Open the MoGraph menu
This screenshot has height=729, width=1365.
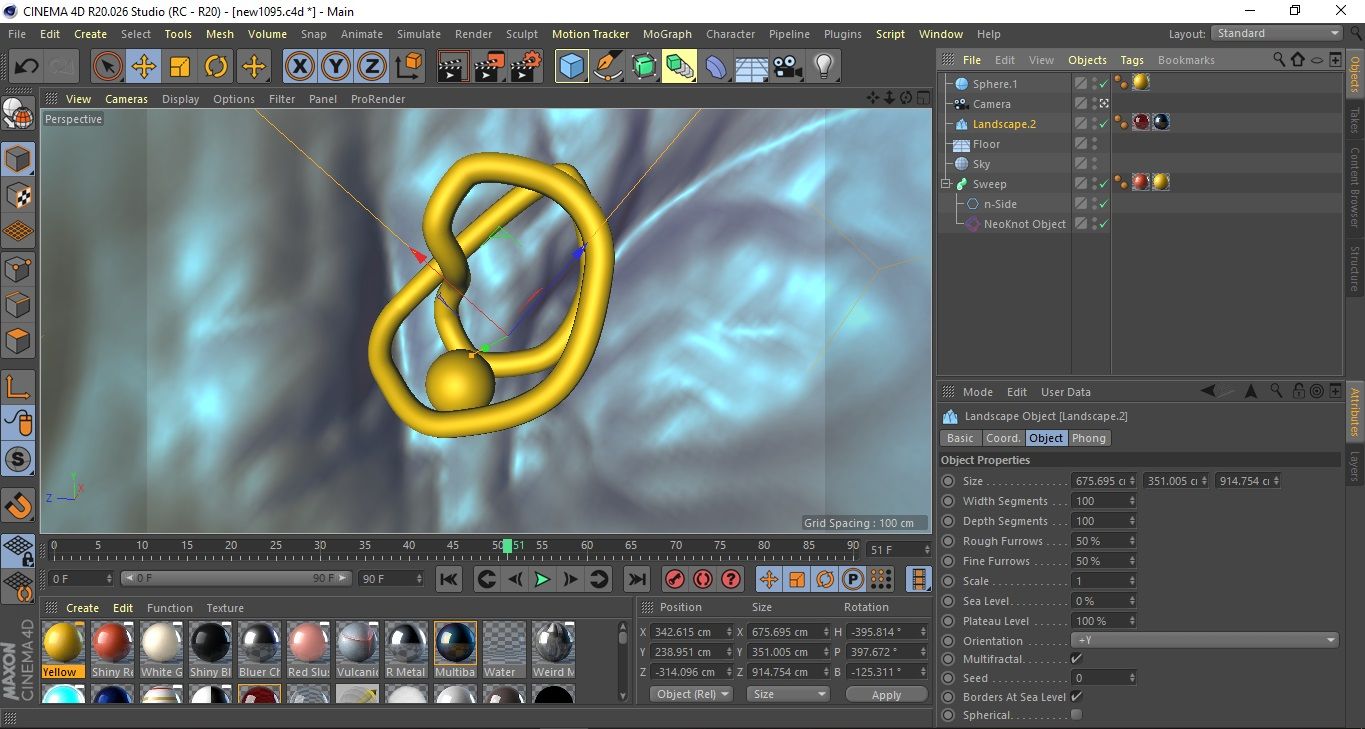pos(667,34)
